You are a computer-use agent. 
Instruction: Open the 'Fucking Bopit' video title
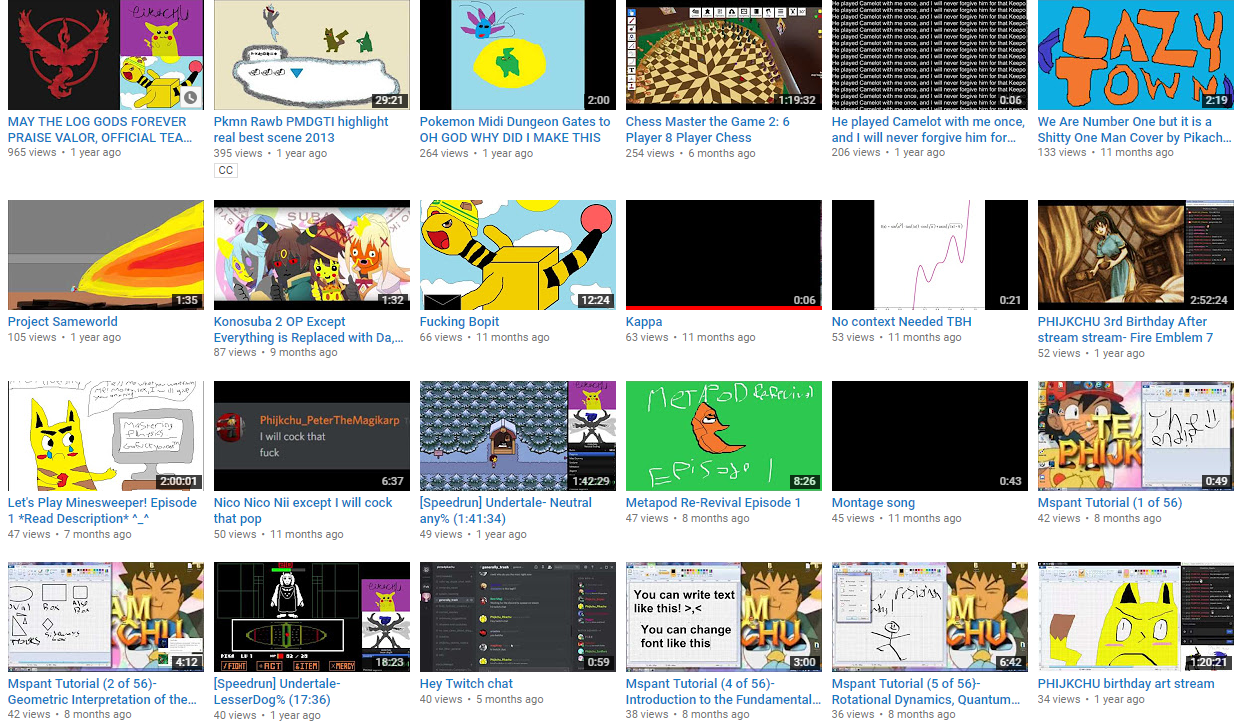[459, 322]
